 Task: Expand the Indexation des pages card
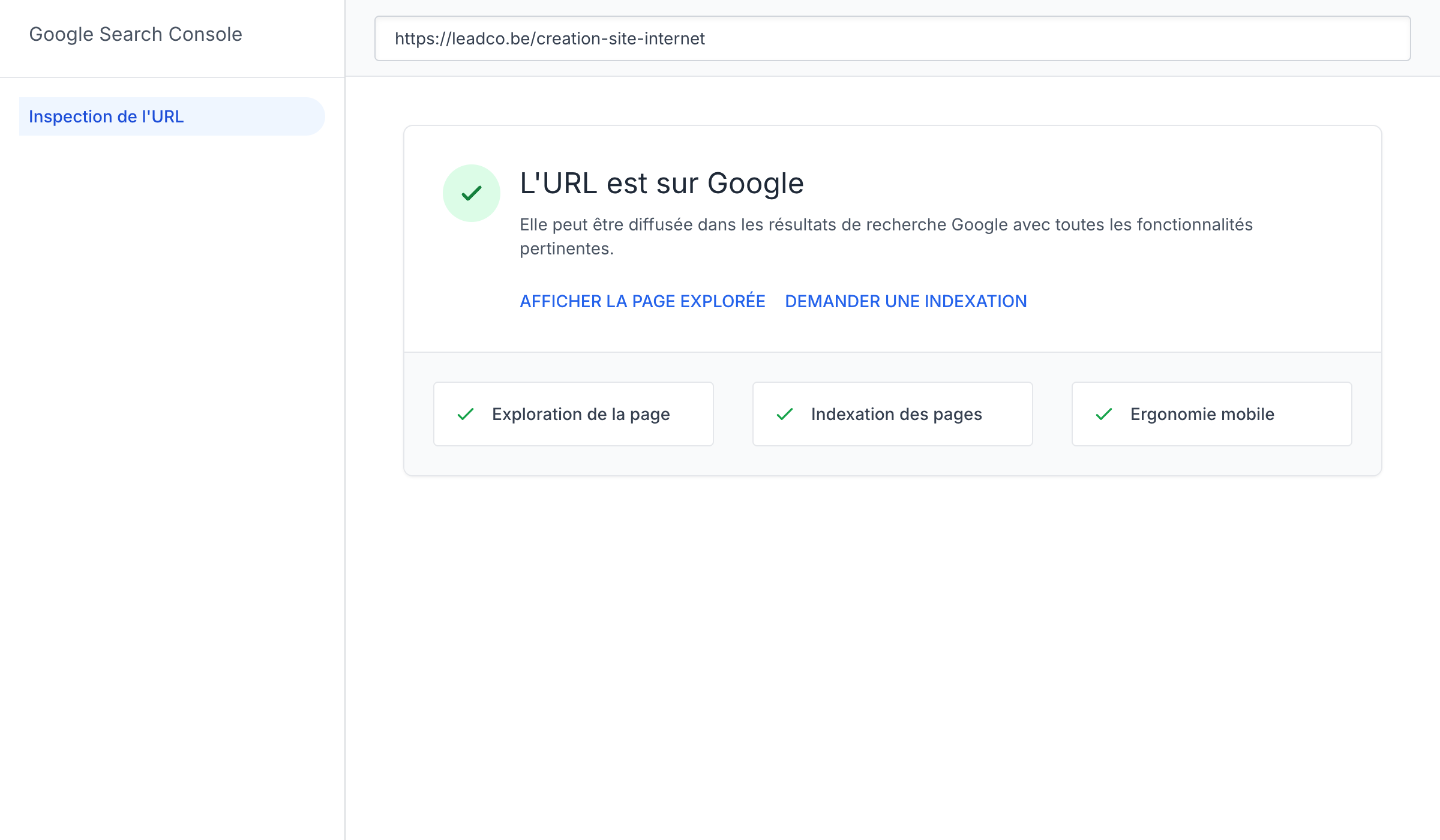892,414
